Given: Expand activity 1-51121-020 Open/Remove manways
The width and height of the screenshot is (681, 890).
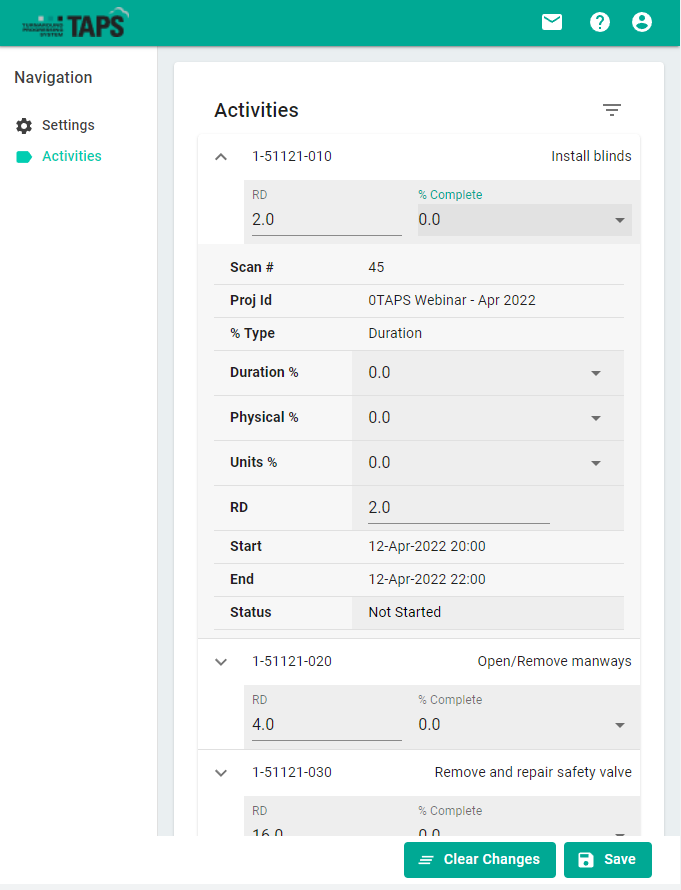Looking at the screenshot, I should [x=222, y=662].
